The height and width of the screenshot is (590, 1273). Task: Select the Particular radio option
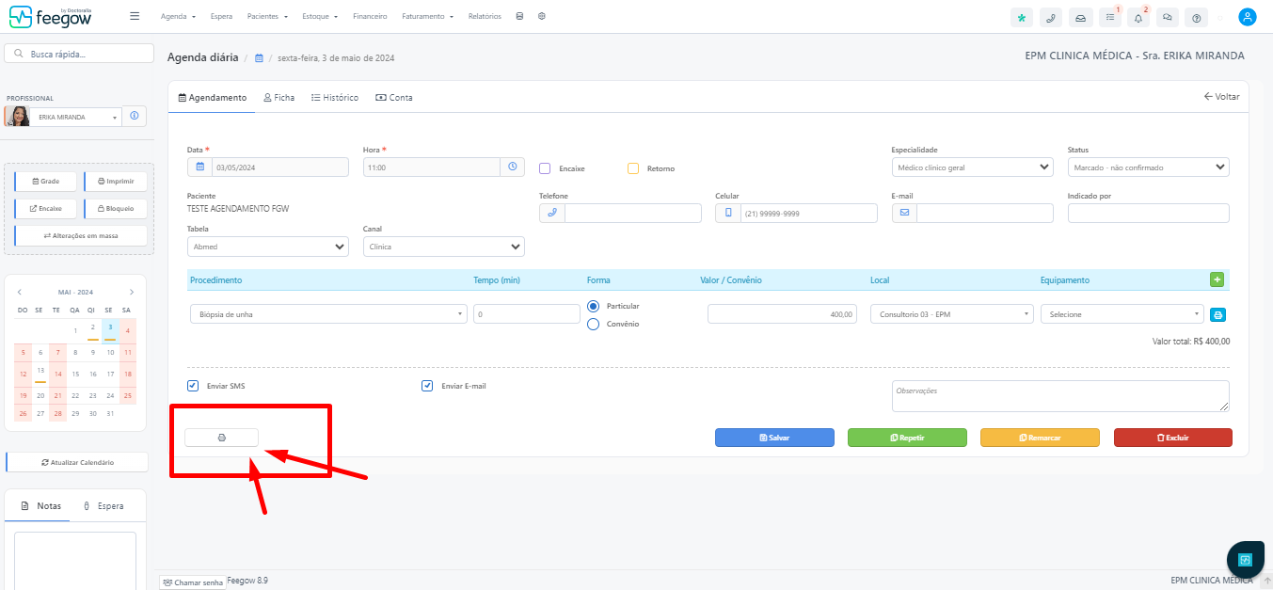click(x=593, y=306)
